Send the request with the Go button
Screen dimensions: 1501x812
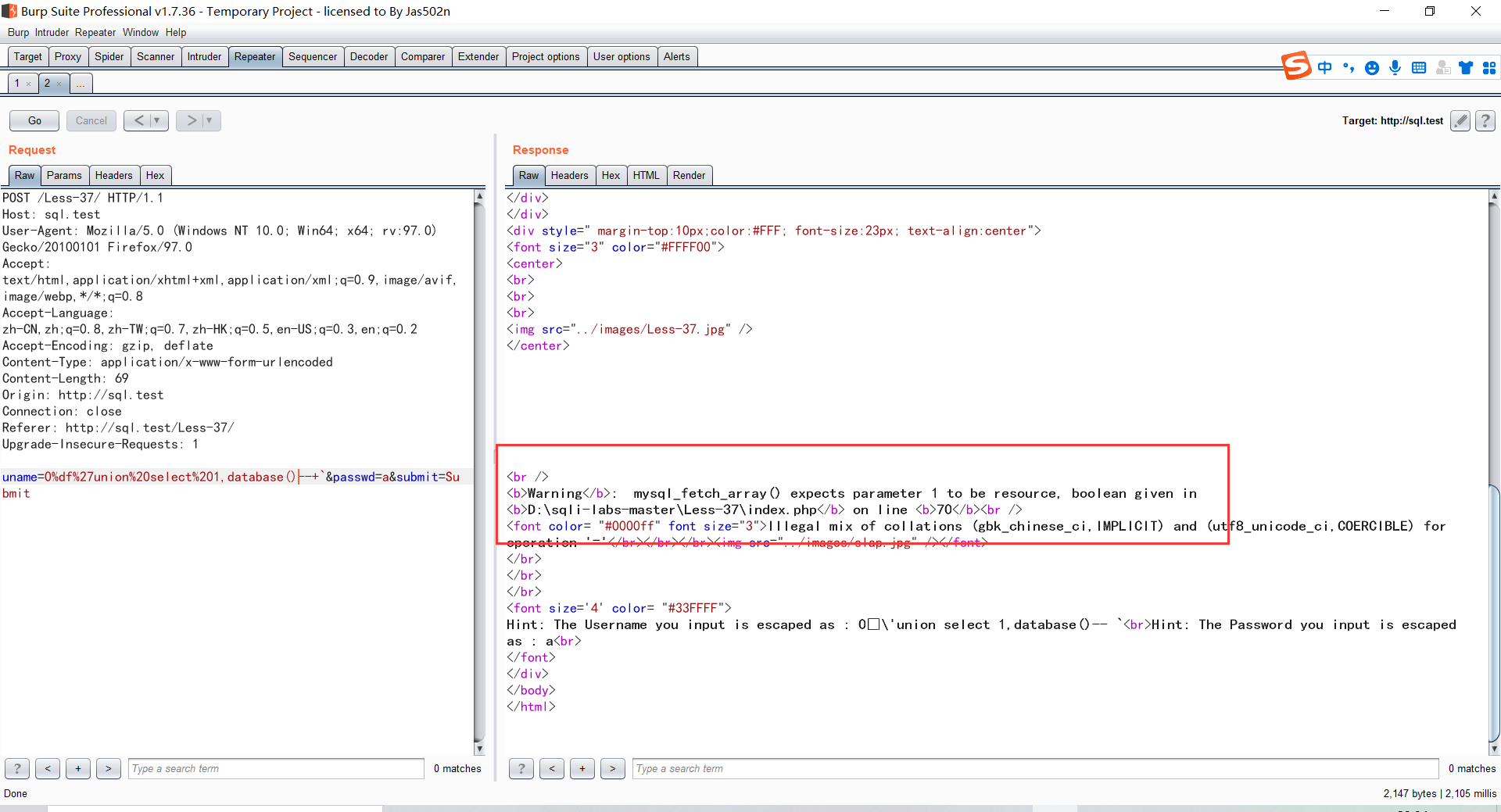click(34, 120)
